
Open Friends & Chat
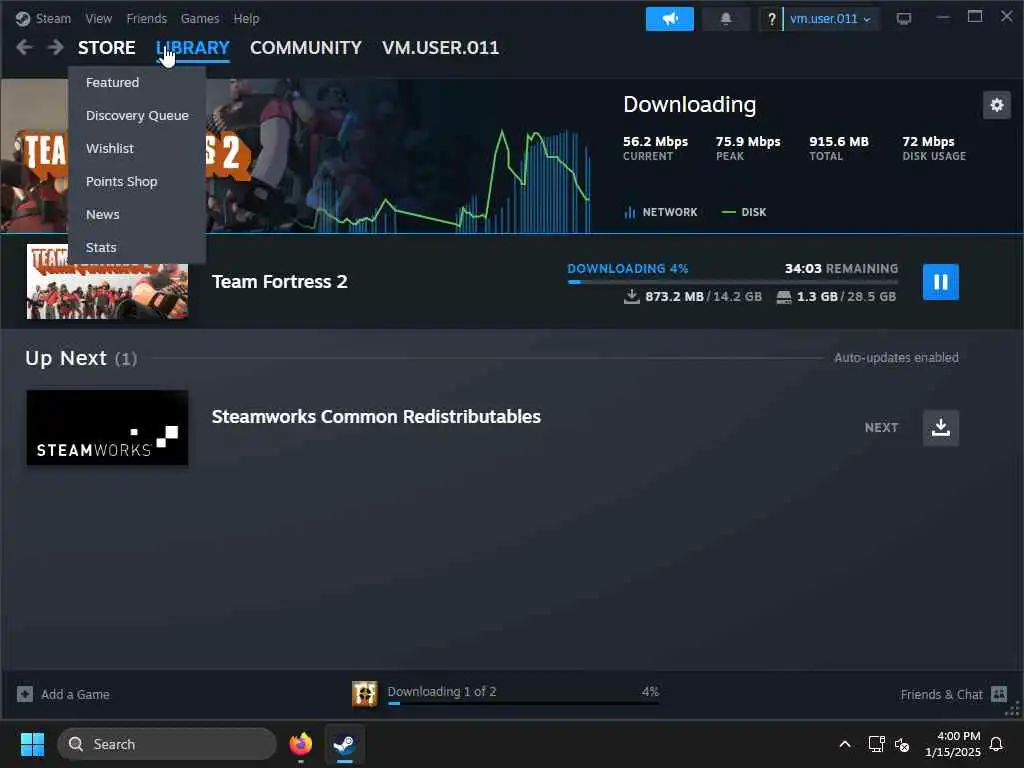tap(941, 694)
